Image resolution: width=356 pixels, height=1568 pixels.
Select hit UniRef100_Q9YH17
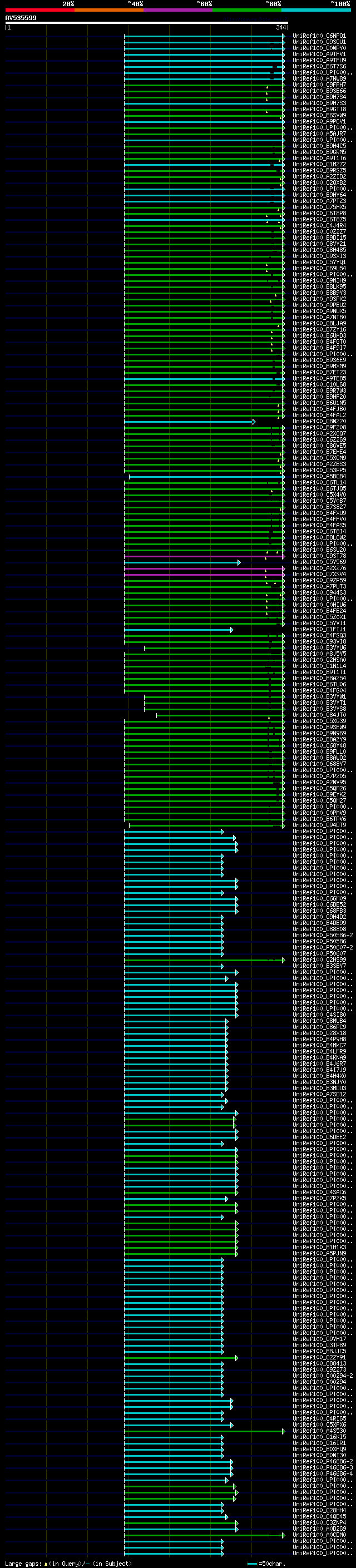coord(319,1339)
